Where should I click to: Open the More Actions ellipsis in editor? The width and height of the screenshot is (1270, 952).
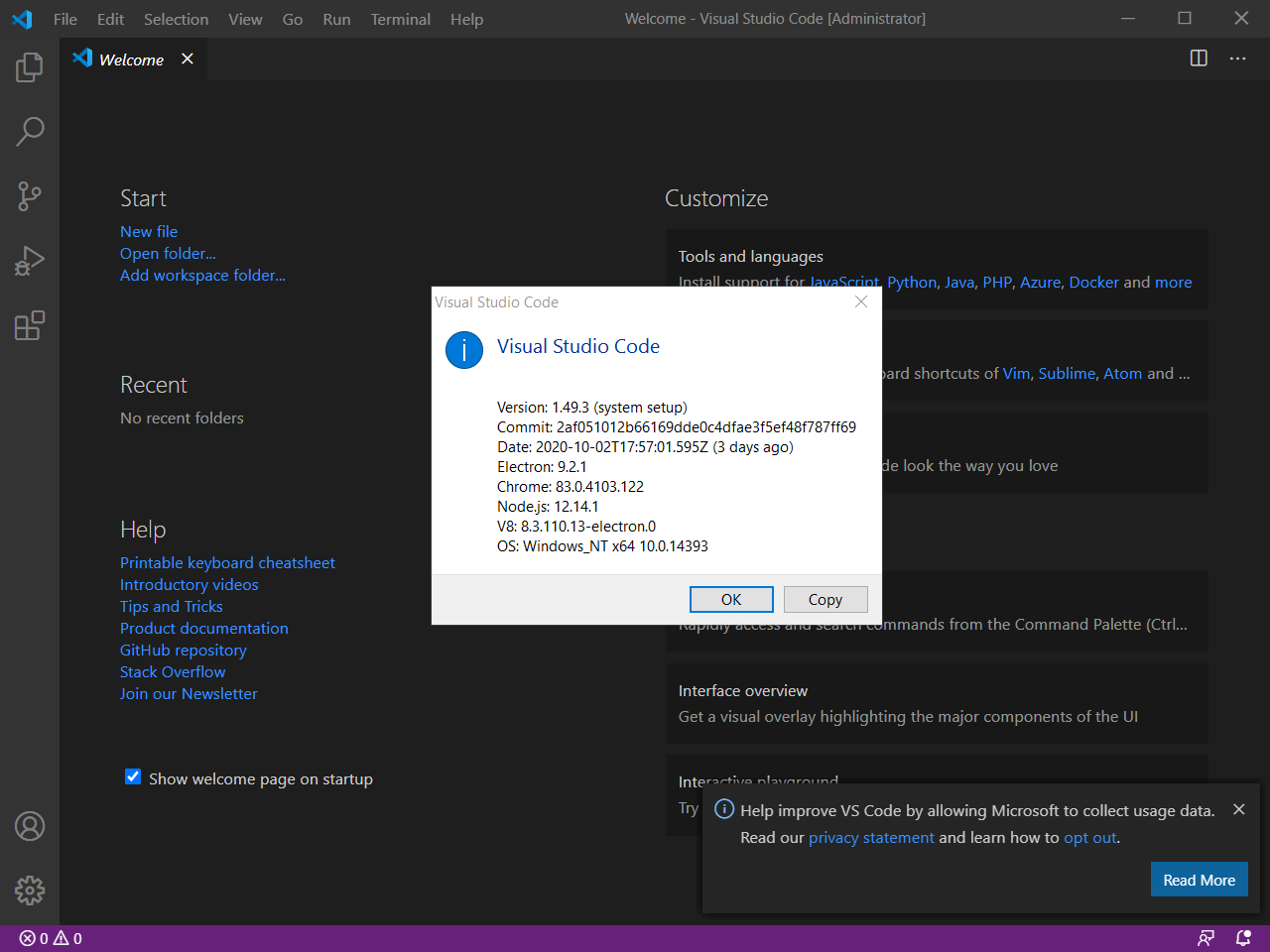point(1237,59)
